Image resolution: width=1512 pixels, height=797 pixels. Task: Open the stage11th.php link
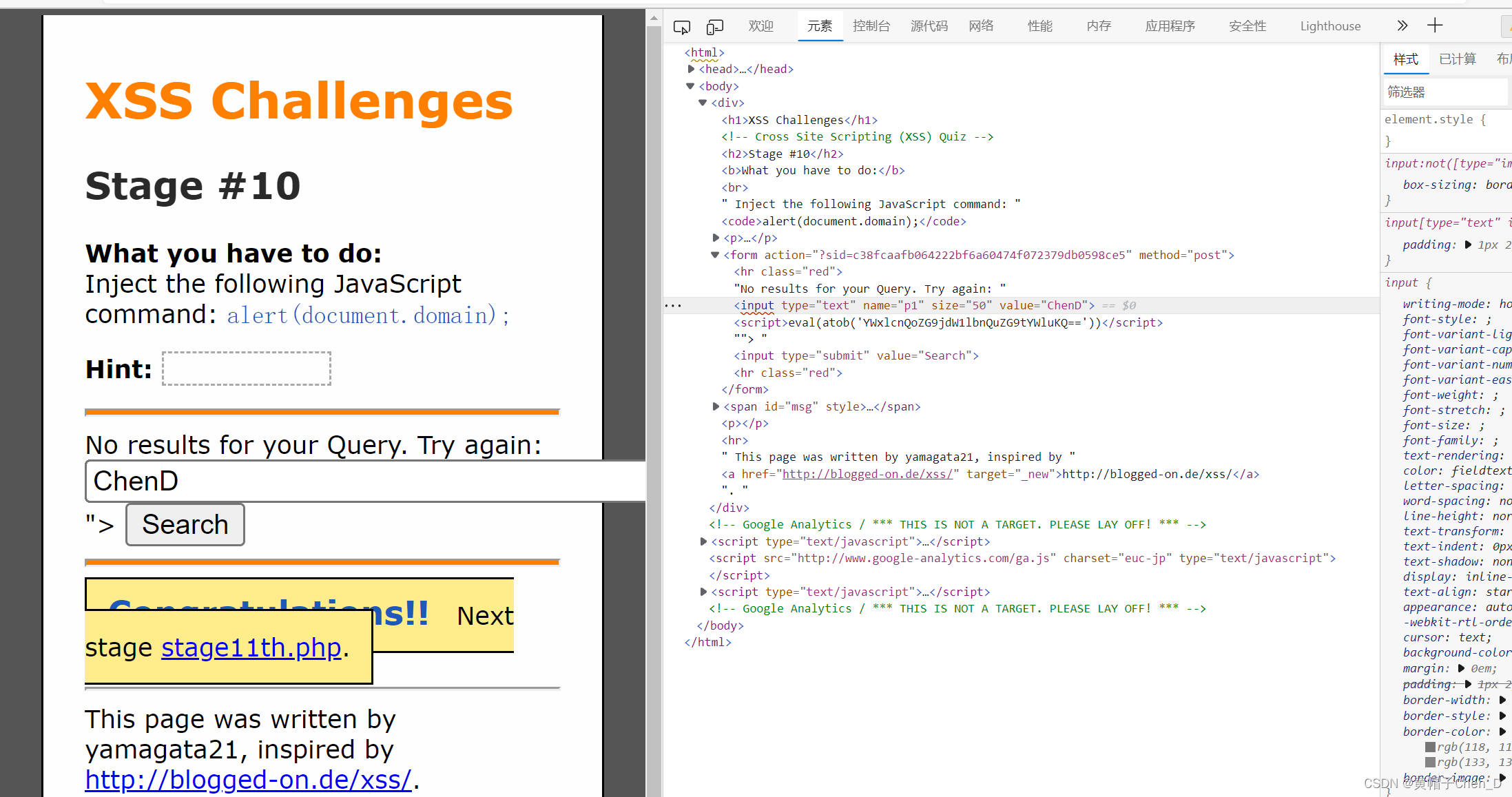click(251, 648)
